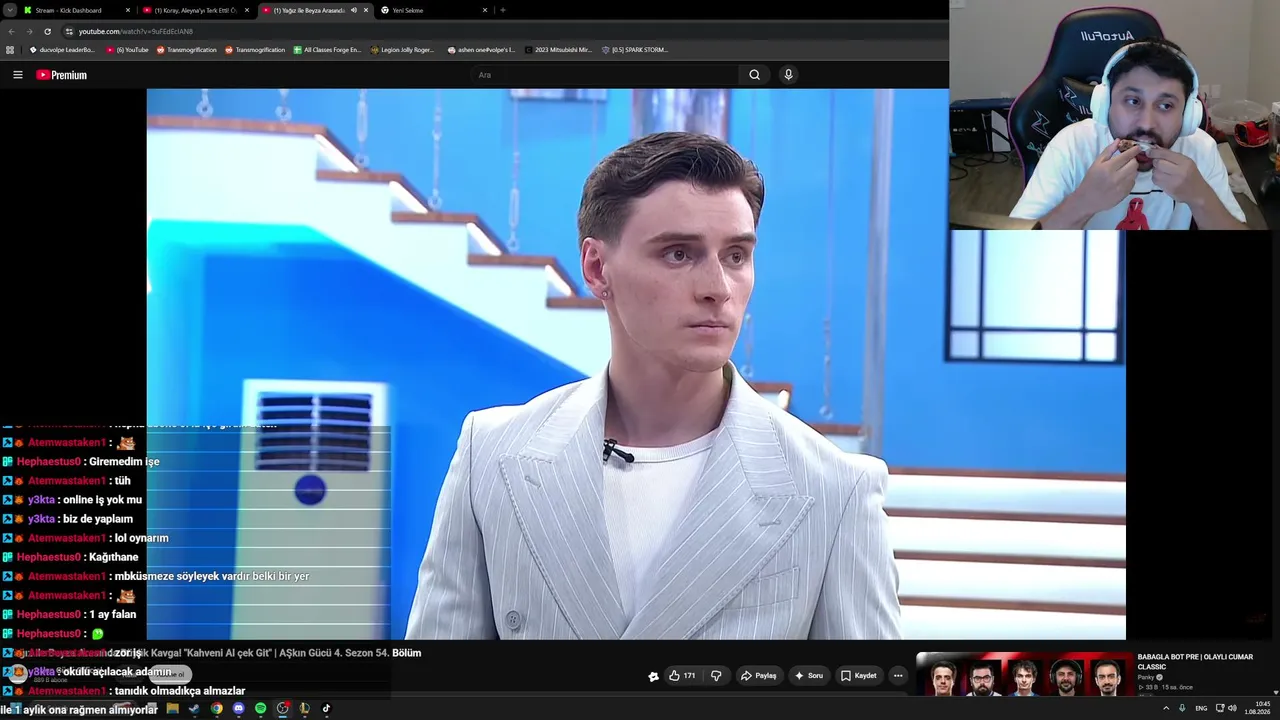Open the Legion Jolly Roger bookmark
The height and width of the screenshot is (720, 1280).
coord(403,50)
